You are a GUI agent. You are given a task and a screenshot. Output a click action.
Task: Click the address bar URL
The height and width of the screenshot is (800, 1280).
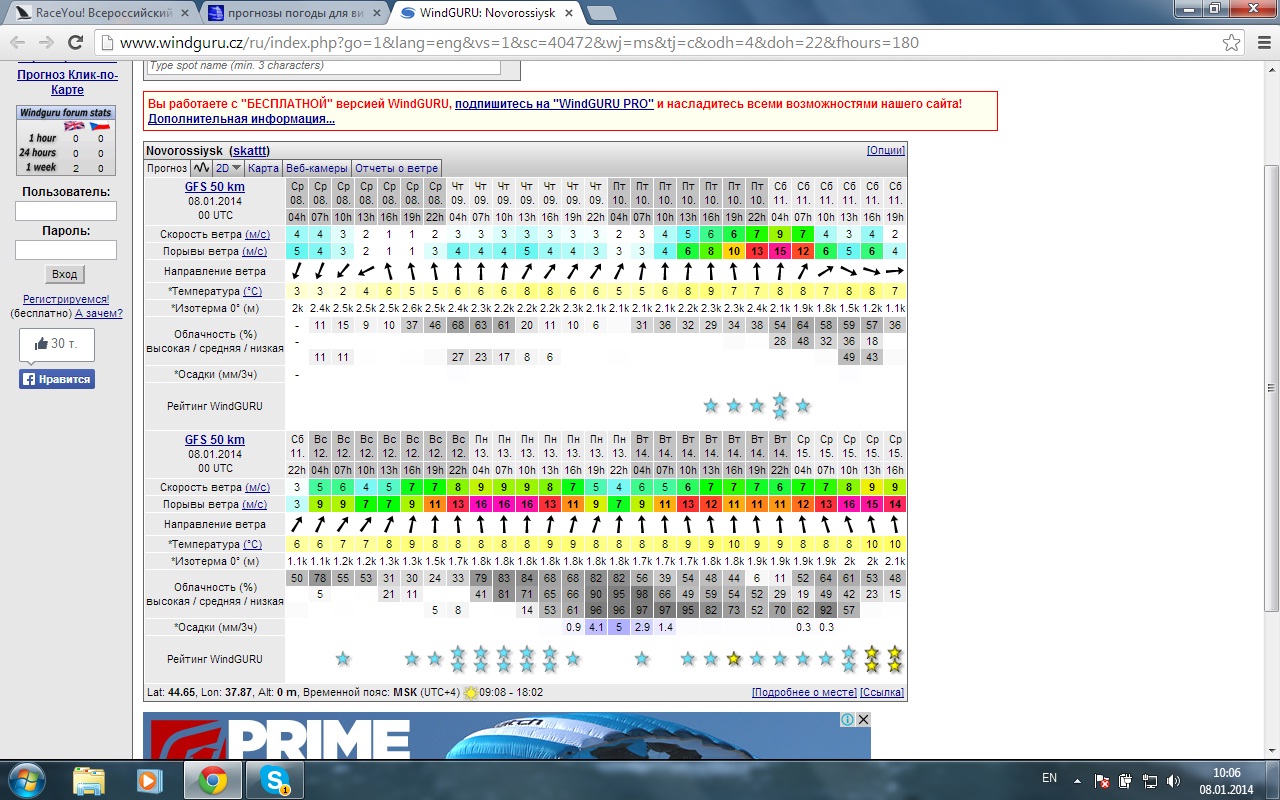pyautogui.click(x=519, y=43)
